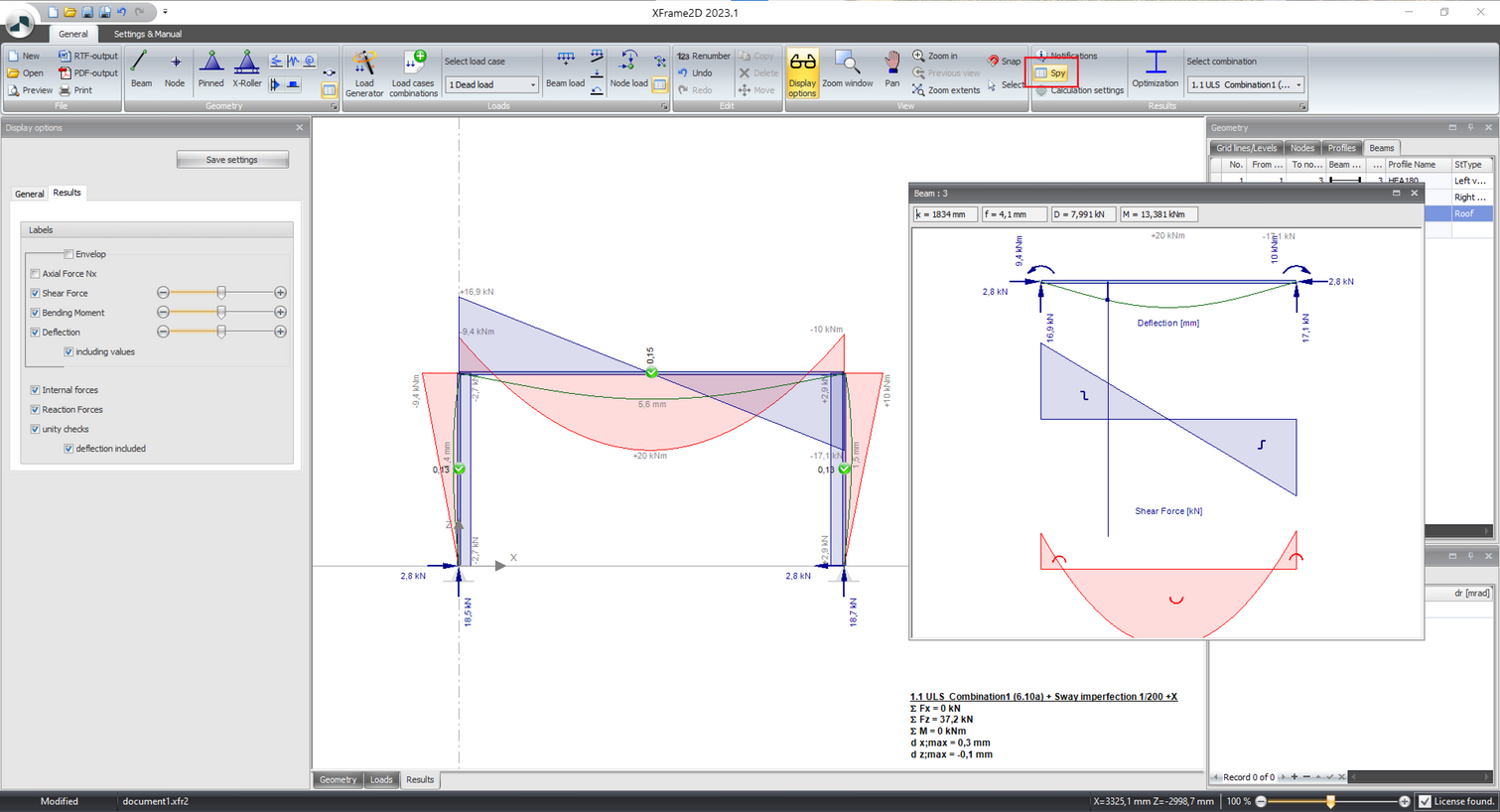
Task: Adjust the Bending Moment scale slider
Action: [x=221, y=313]
